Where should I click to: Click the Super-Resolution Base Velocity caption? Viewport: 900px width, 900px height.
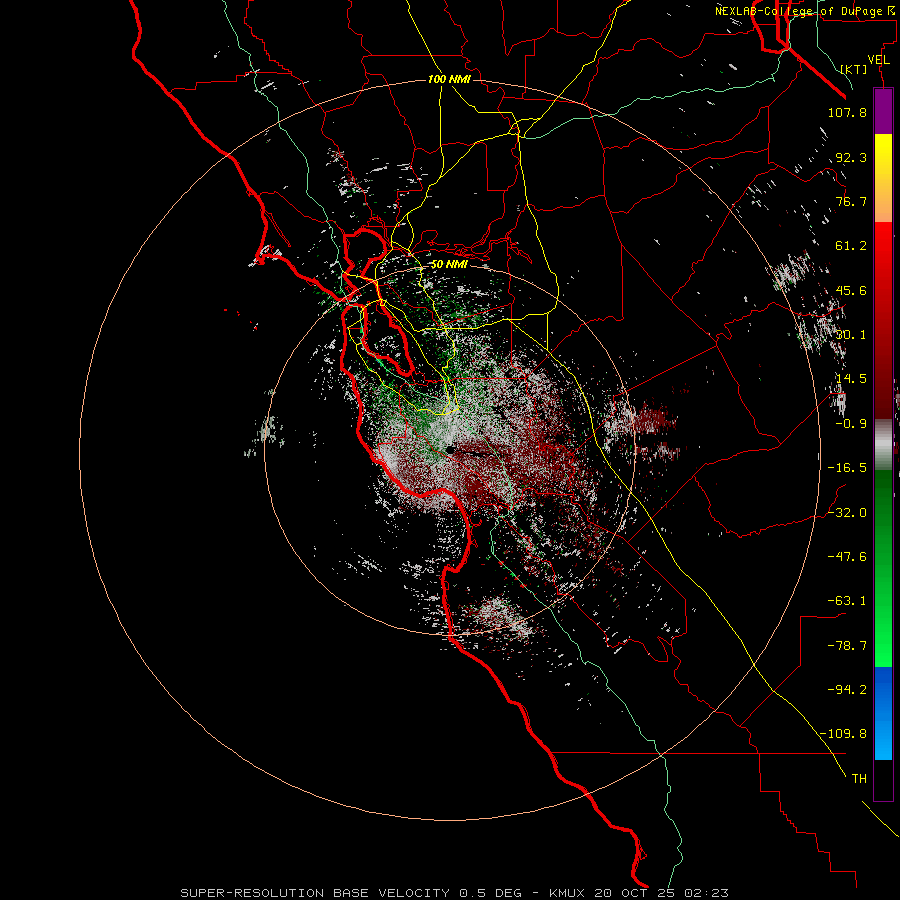coord(455,893)
